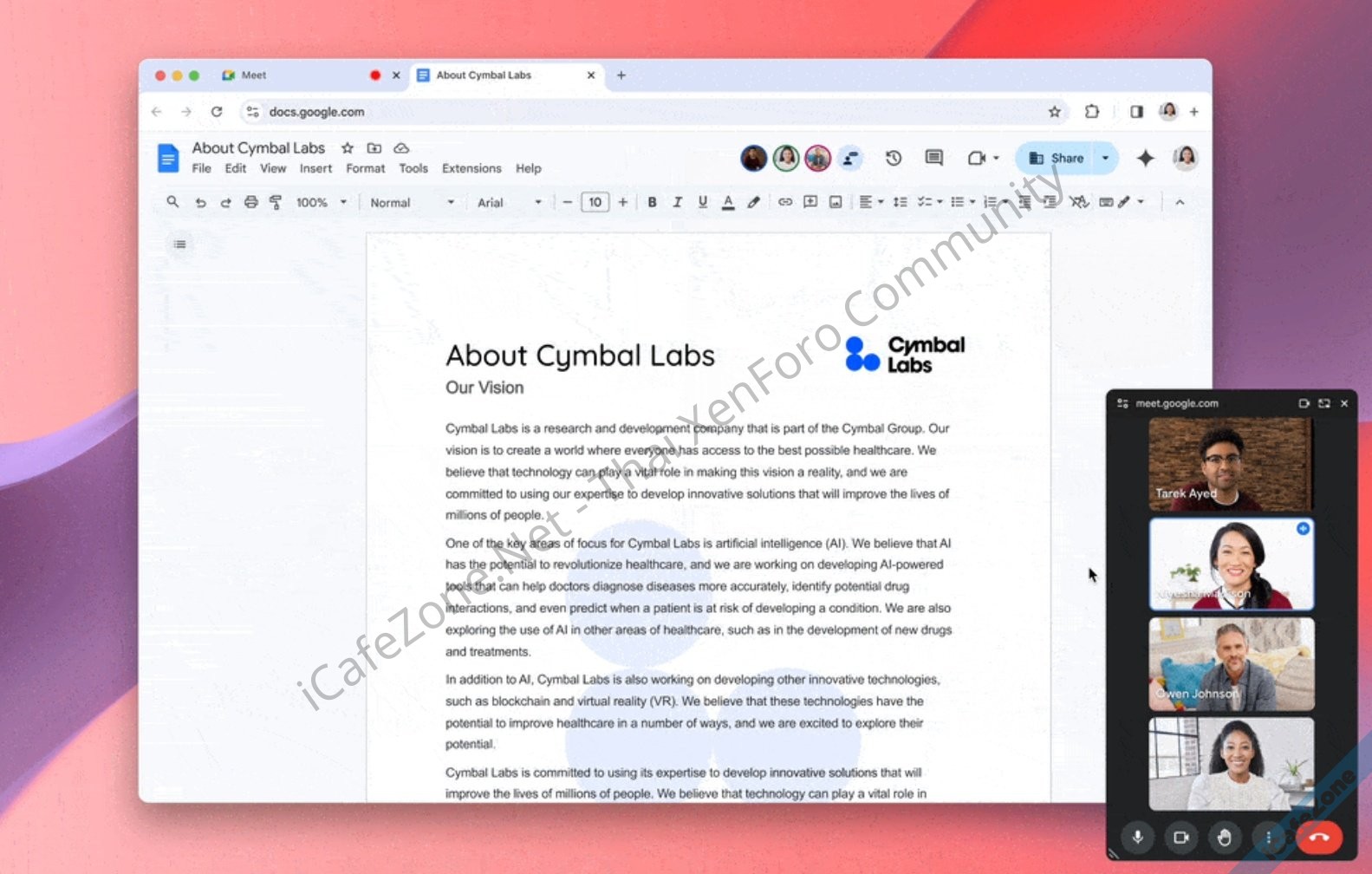Open the comments panel icon
The image size is (1372, 874).
pos(933,158)
